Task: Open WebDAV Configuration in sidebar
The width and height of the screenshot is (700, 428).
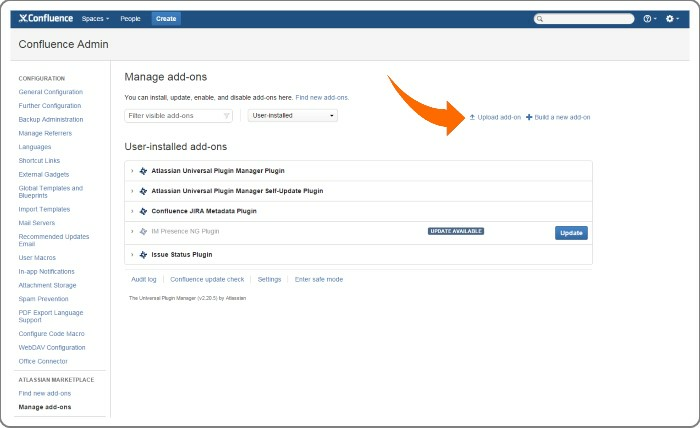Action: [52, 348]
